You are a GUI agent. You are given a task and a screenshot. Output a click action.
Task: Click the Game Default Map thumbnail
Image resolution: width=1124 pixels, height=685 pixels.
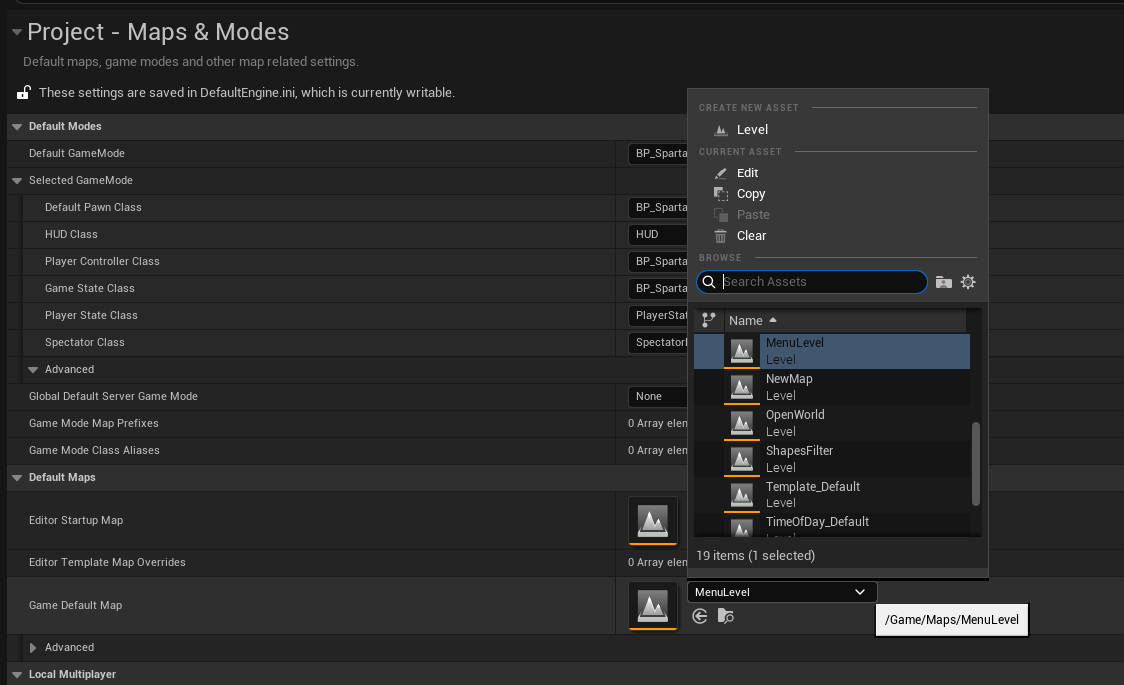tap(653, 605)
